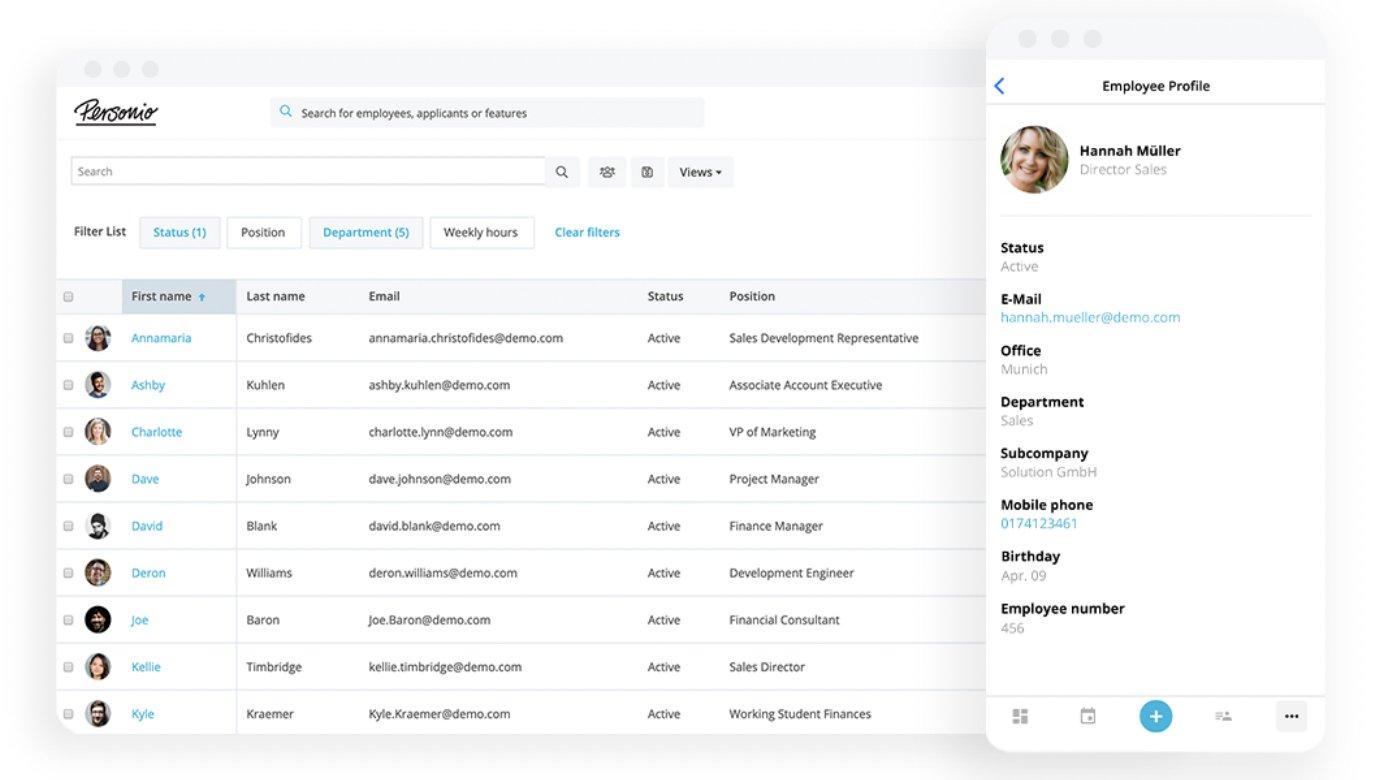The width and height of the screenshot is (1394, 780).
Task: Click the save view icon button
Action: [x=647, y=172]
